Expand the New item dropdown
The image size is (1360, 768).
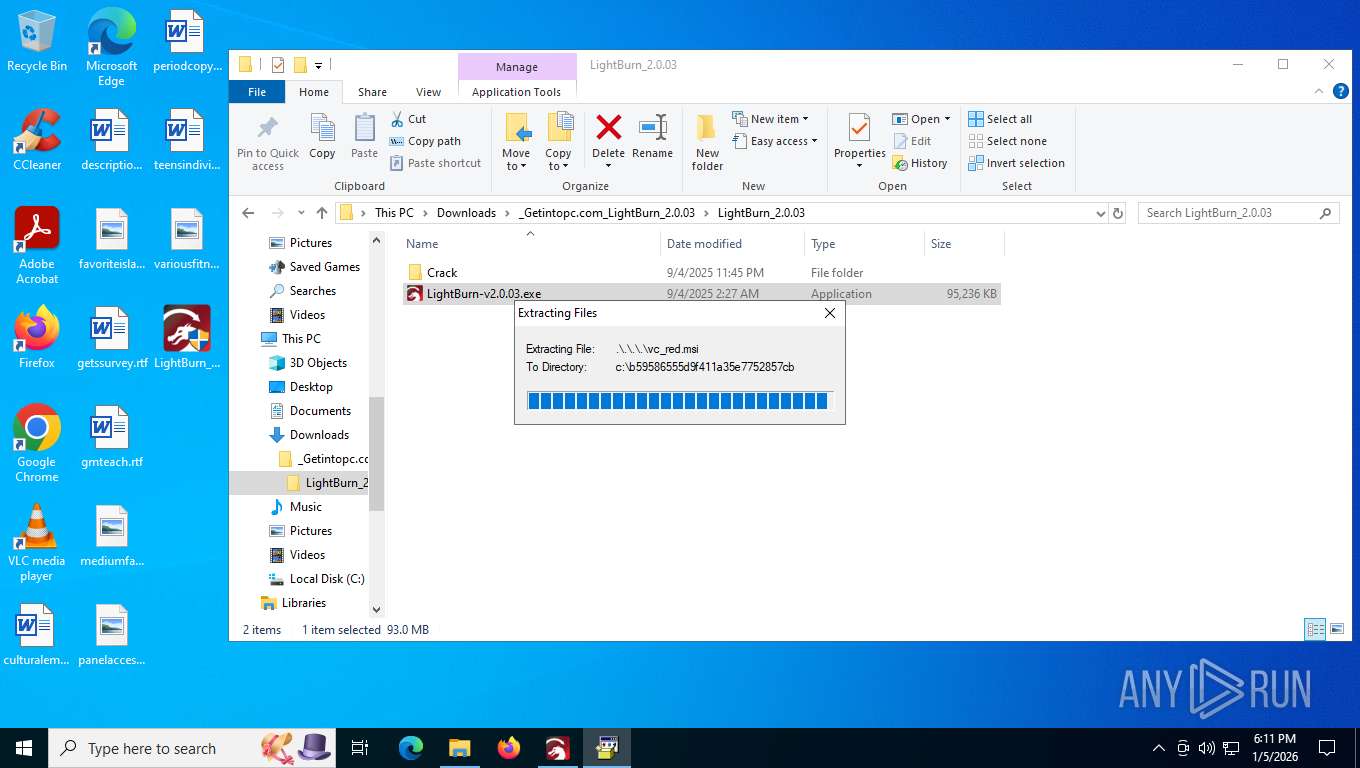pos(770,119)
